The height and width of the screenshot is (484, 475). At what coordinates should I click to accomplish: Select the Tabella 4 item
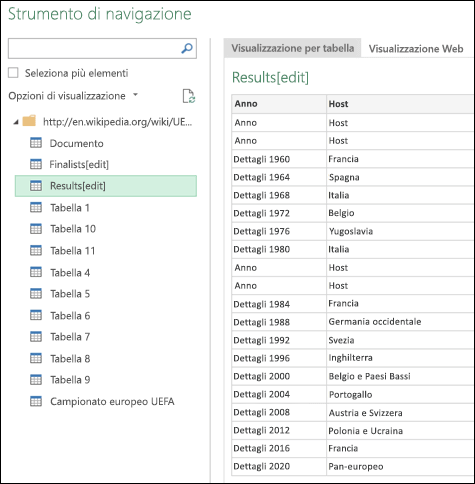70,273
